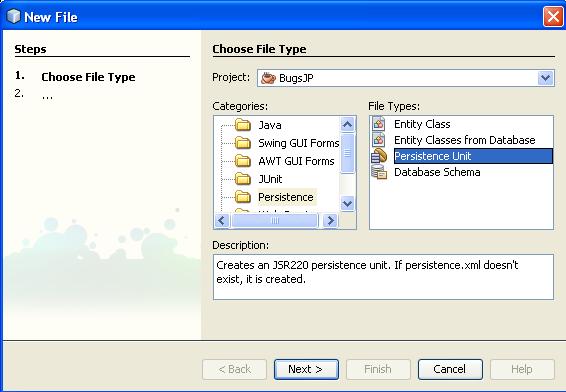Click step 1 Choose File Type
566x392 pixels.
88,77
